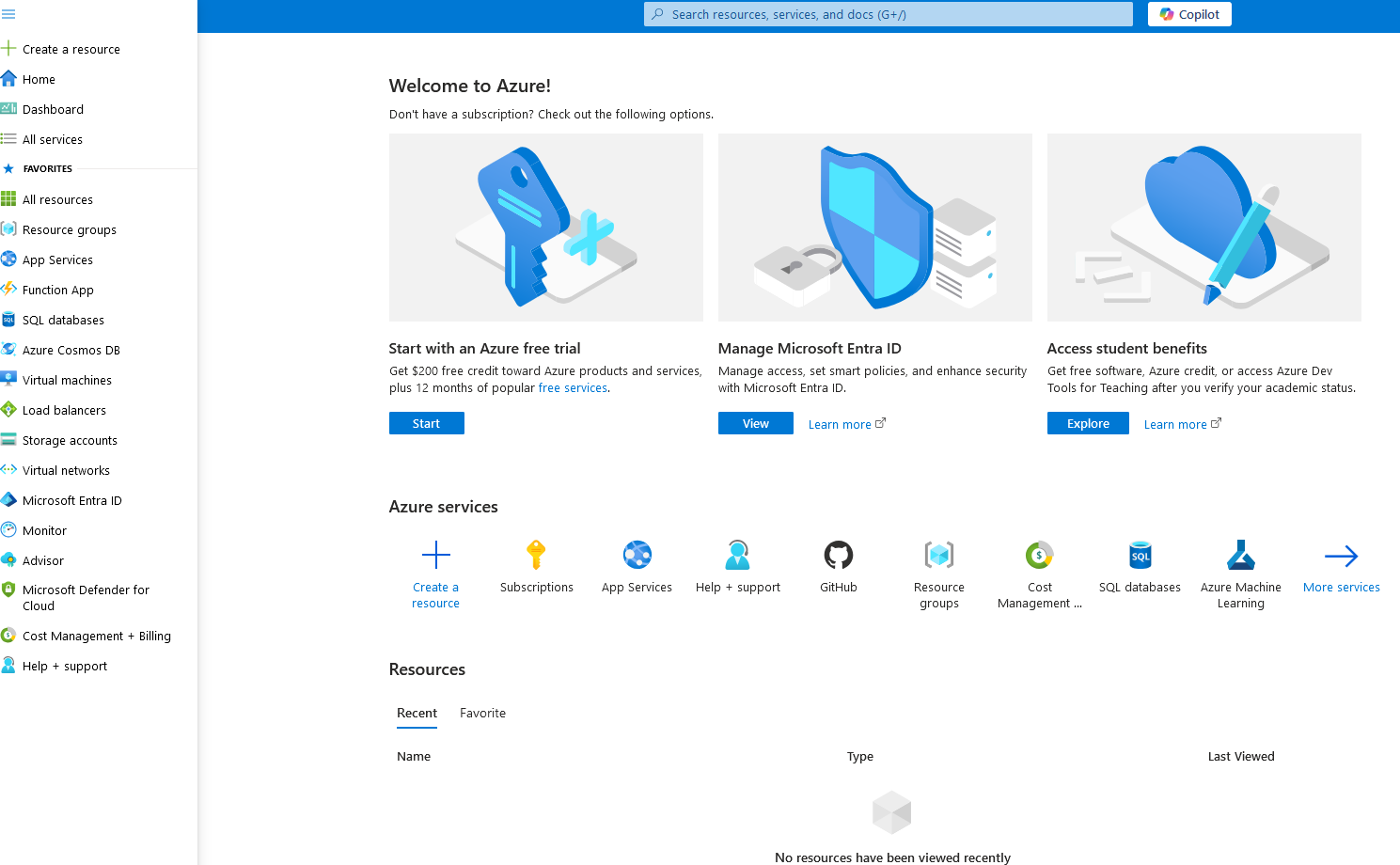Open Help + support in the sidebar
The height and width of the screenshot is (865, 1400).
(x=65, y=666)
